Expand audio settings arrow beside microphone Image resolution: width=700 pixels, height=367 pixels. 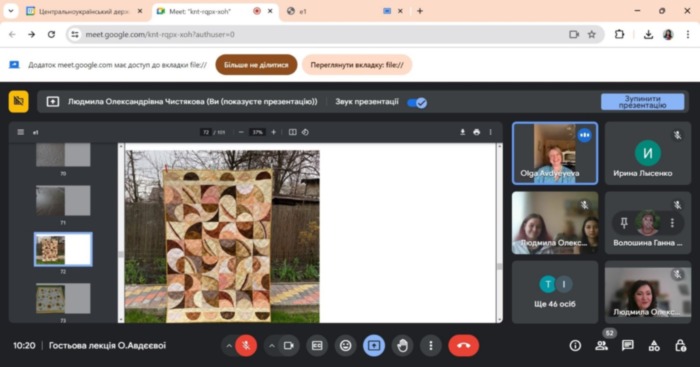[229, 346]
